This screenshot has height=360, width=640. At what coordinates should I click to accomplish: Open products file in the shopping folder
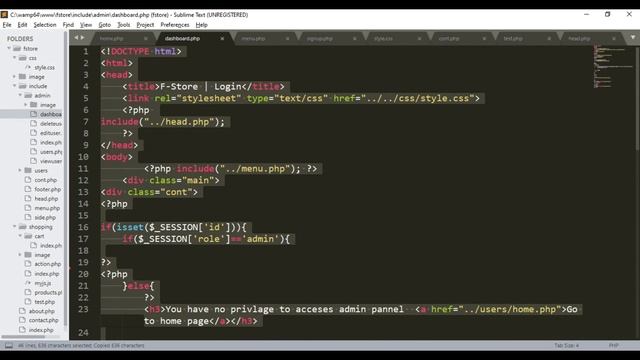(x=48, y=292)
